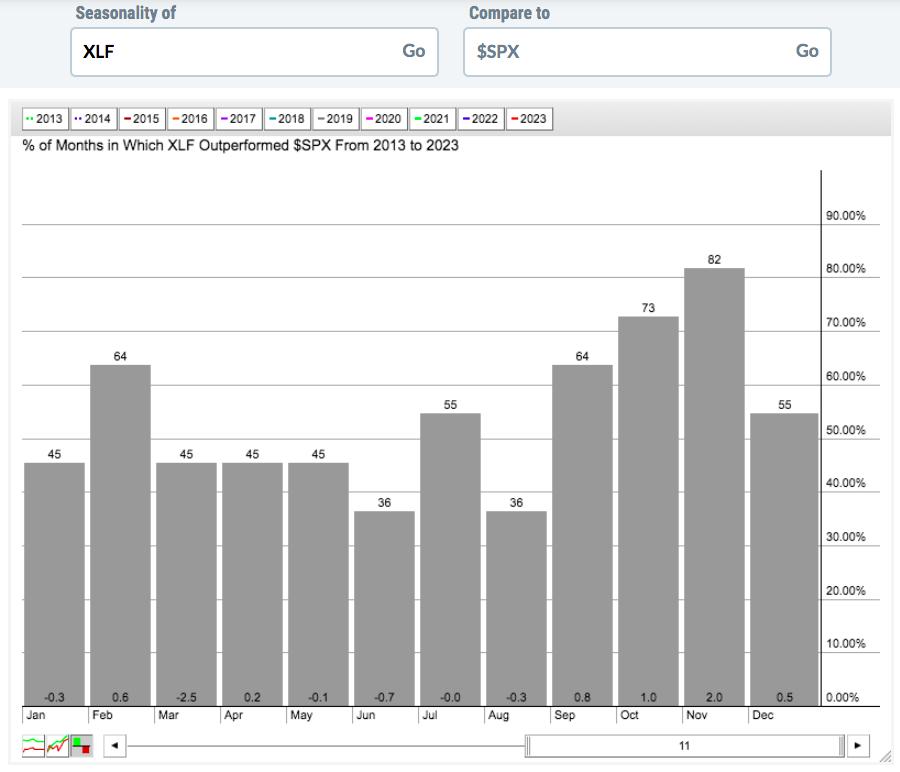900x772 pixels.
Task: Select the histogram chart mode icon
Action: pyautogui.click(x=81, y=746)
